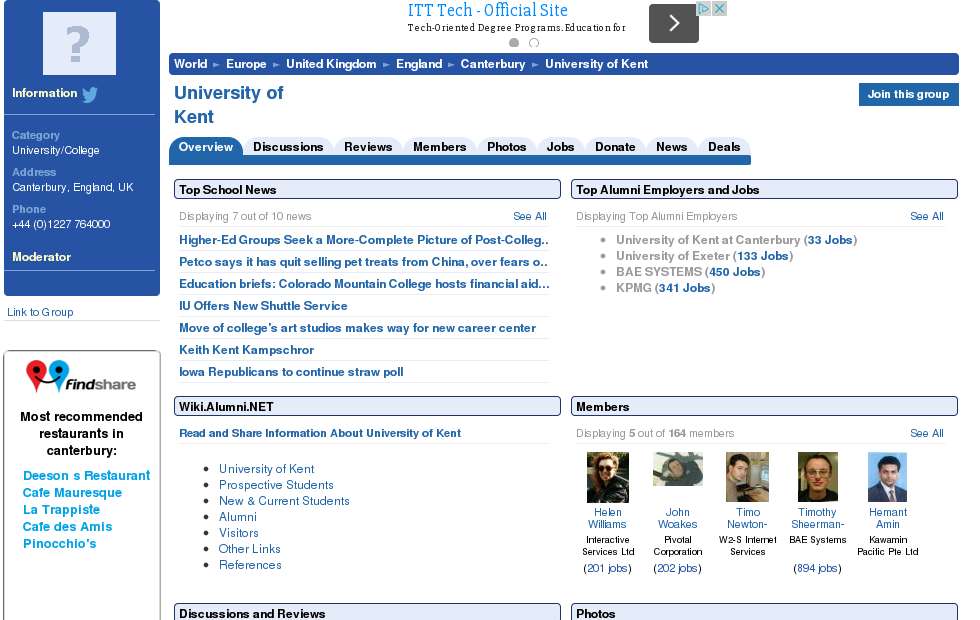980x620 pixels.
Task: Open Keith Kent Kampschror news item
Action: 246,350
